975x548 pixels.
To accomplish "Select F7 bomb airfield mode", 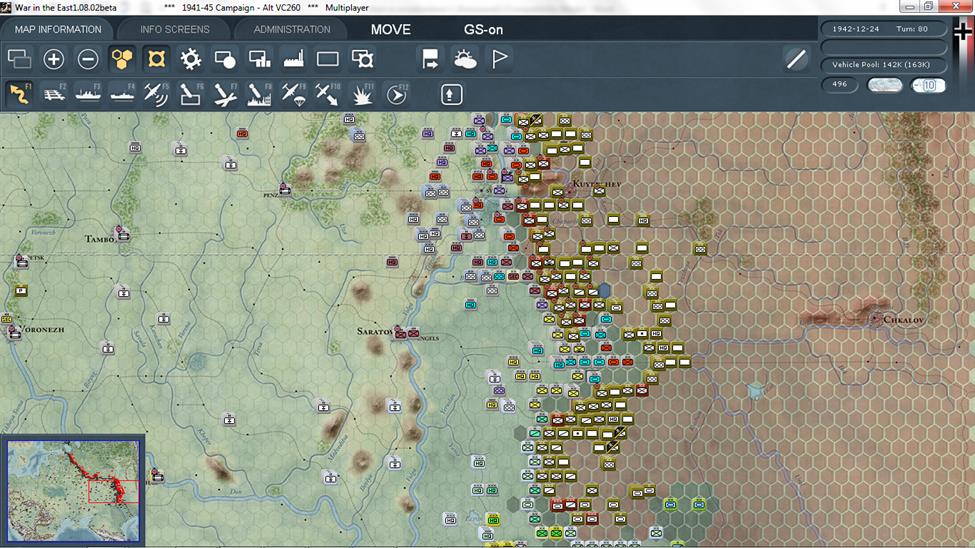I will coord(224,95).
